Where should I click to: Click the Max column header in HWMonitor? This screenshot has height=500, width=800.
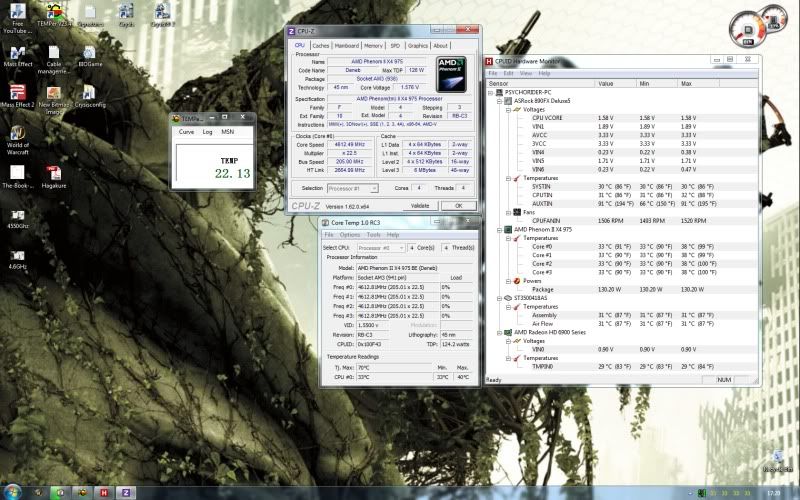[698, 83]
